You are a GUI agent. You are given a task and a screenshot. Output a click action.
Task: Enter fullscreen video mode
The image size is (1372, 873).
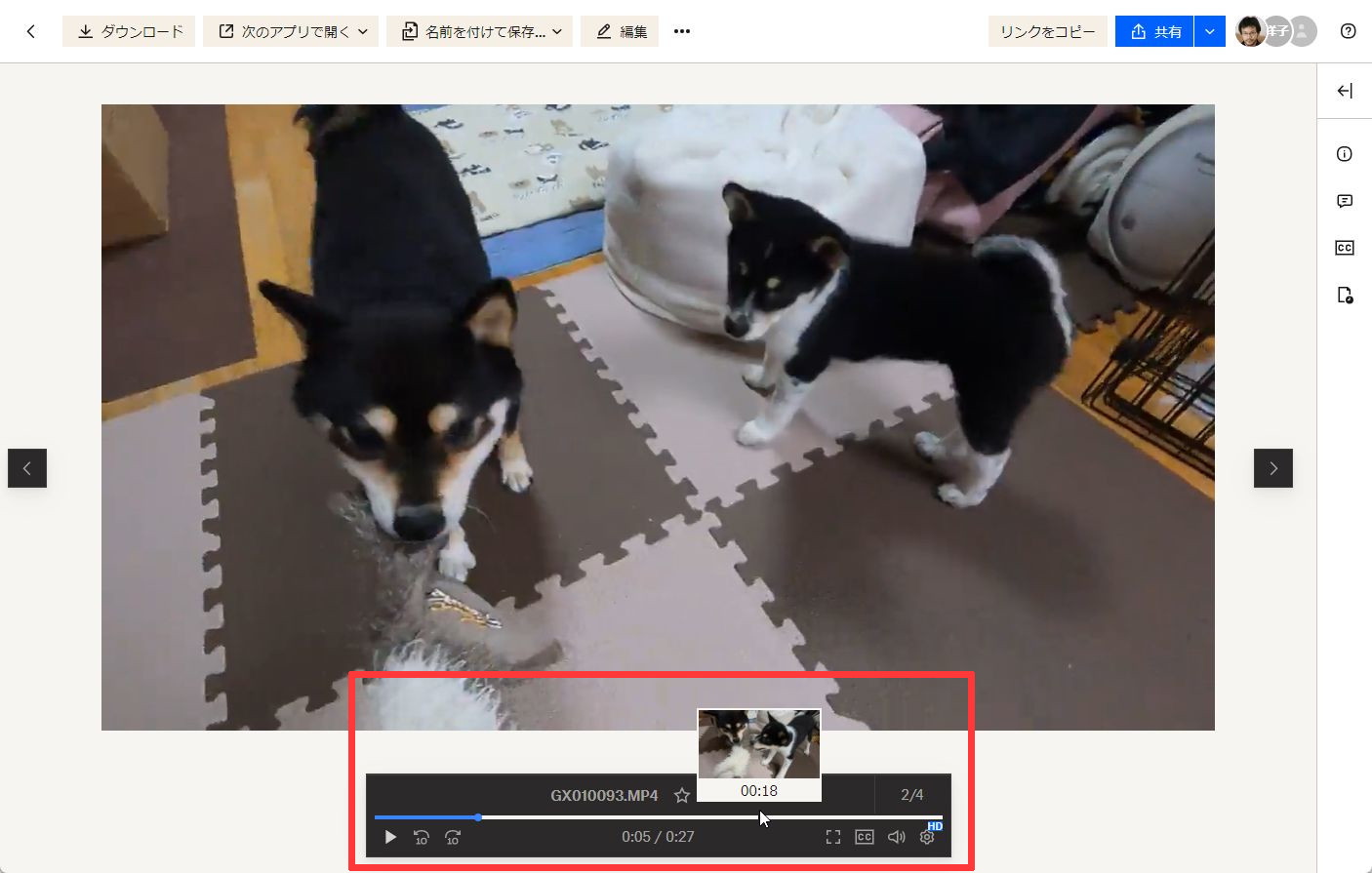tap(833, 837)
